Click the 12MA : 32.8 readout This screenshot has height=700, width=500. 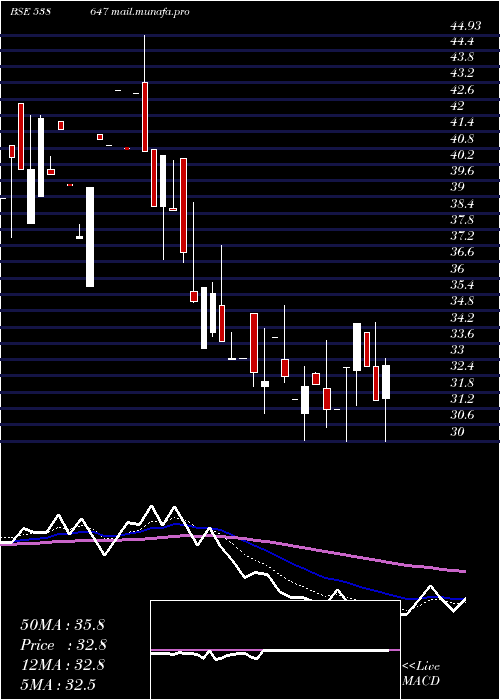62,665
